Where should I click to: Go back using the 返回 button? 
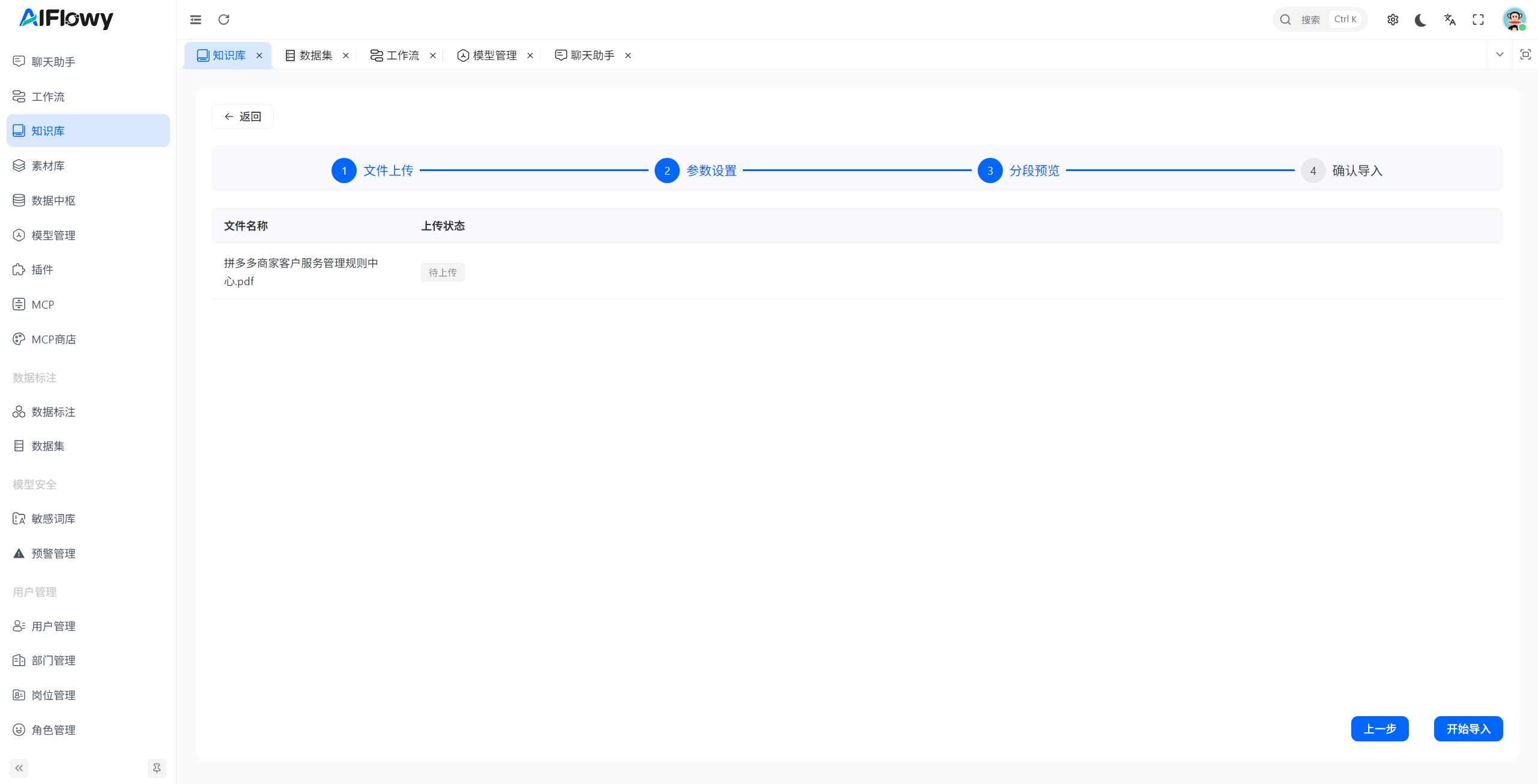[x=243, y=116]
